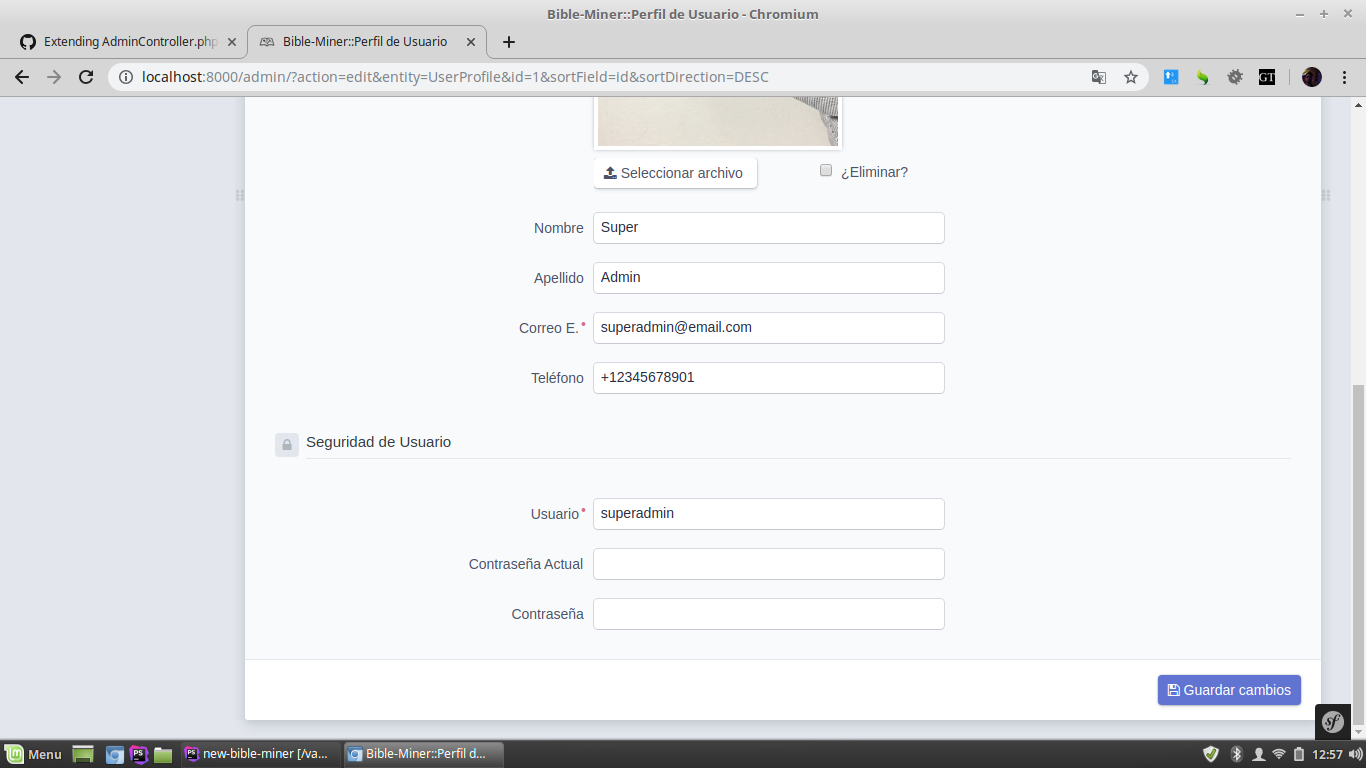Open the Symfony debug toolbar
This screenshot has width=1366, height=768.
click(1333, 721)
